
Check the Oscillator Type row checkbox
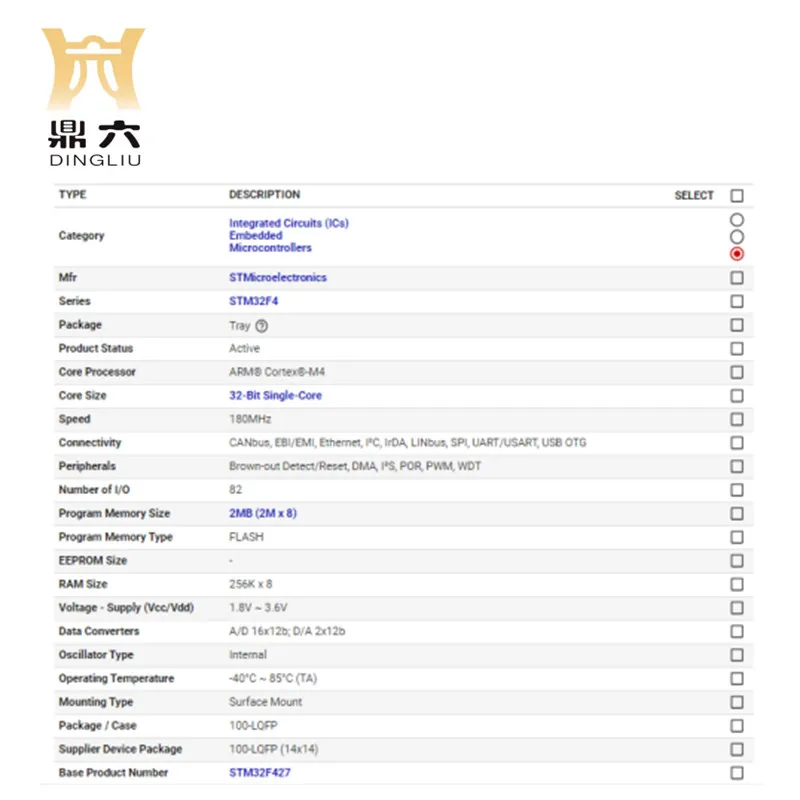(736, 655)
